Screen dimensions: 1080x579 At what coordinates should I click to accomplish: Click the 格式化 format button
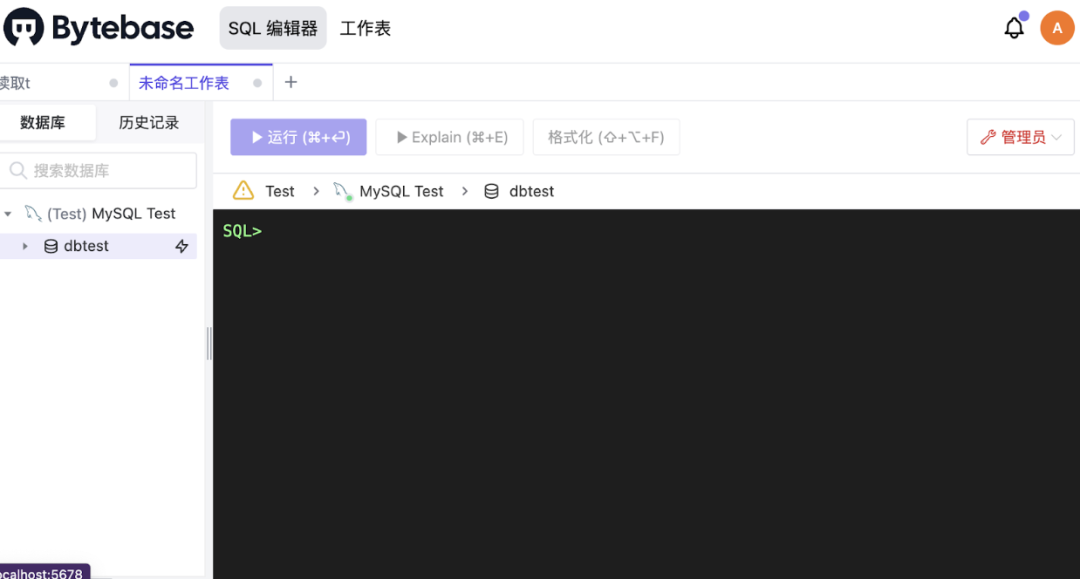[x=606, y=137]
